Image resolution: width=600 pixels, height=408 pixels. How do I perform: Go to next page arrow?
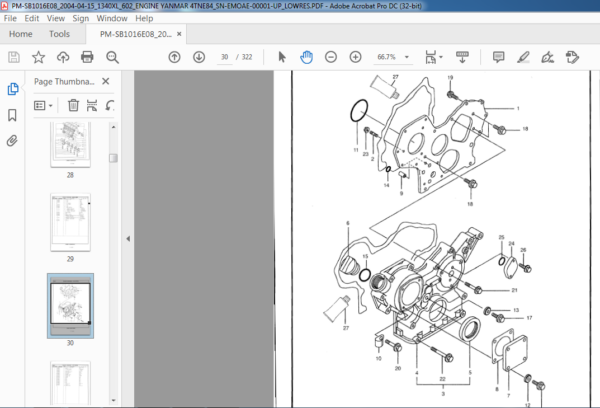[199, 57]
